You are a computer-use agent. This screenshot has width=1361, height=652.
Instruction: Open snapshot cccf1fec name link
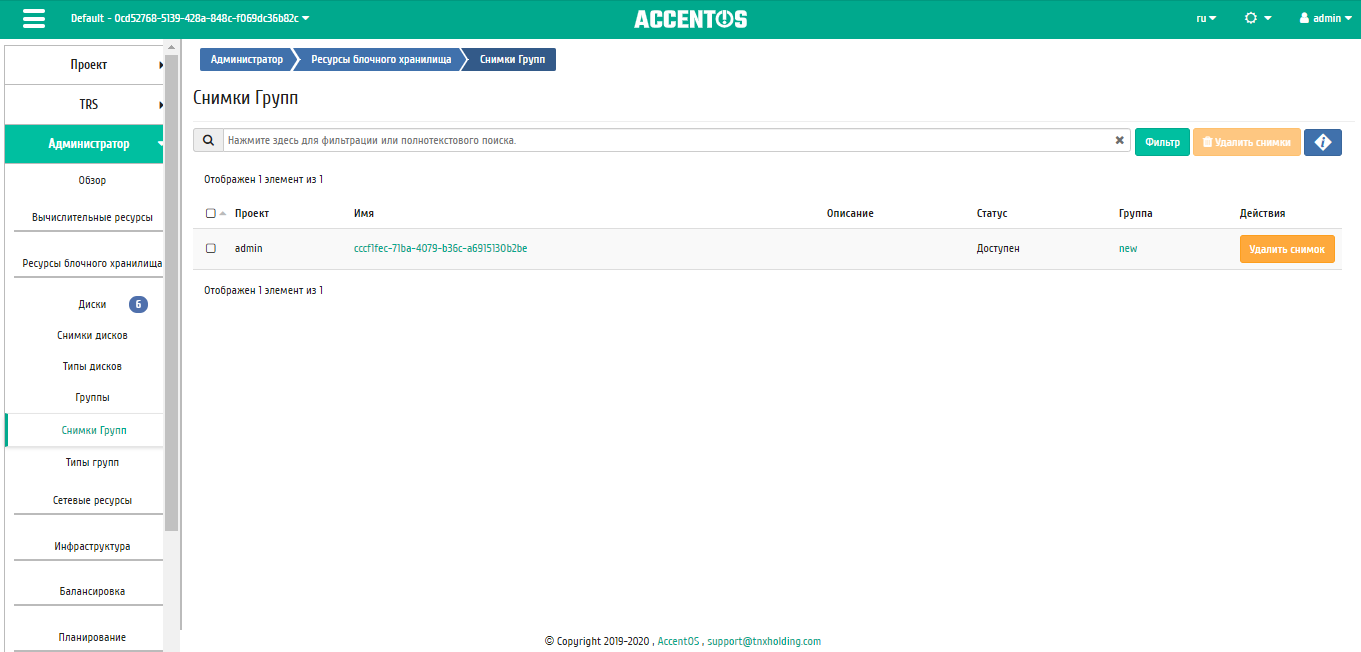coord(440,248)
